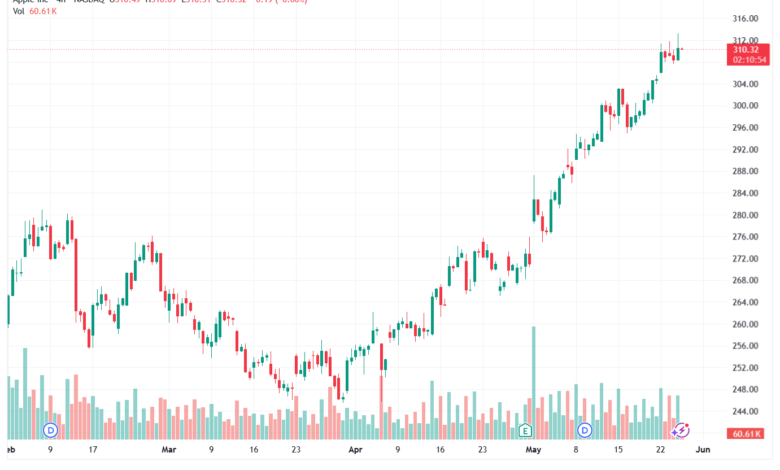Click the 300.00 label on price axis
The width and height of the screenshot is (780, 470).
click(745, 105)
